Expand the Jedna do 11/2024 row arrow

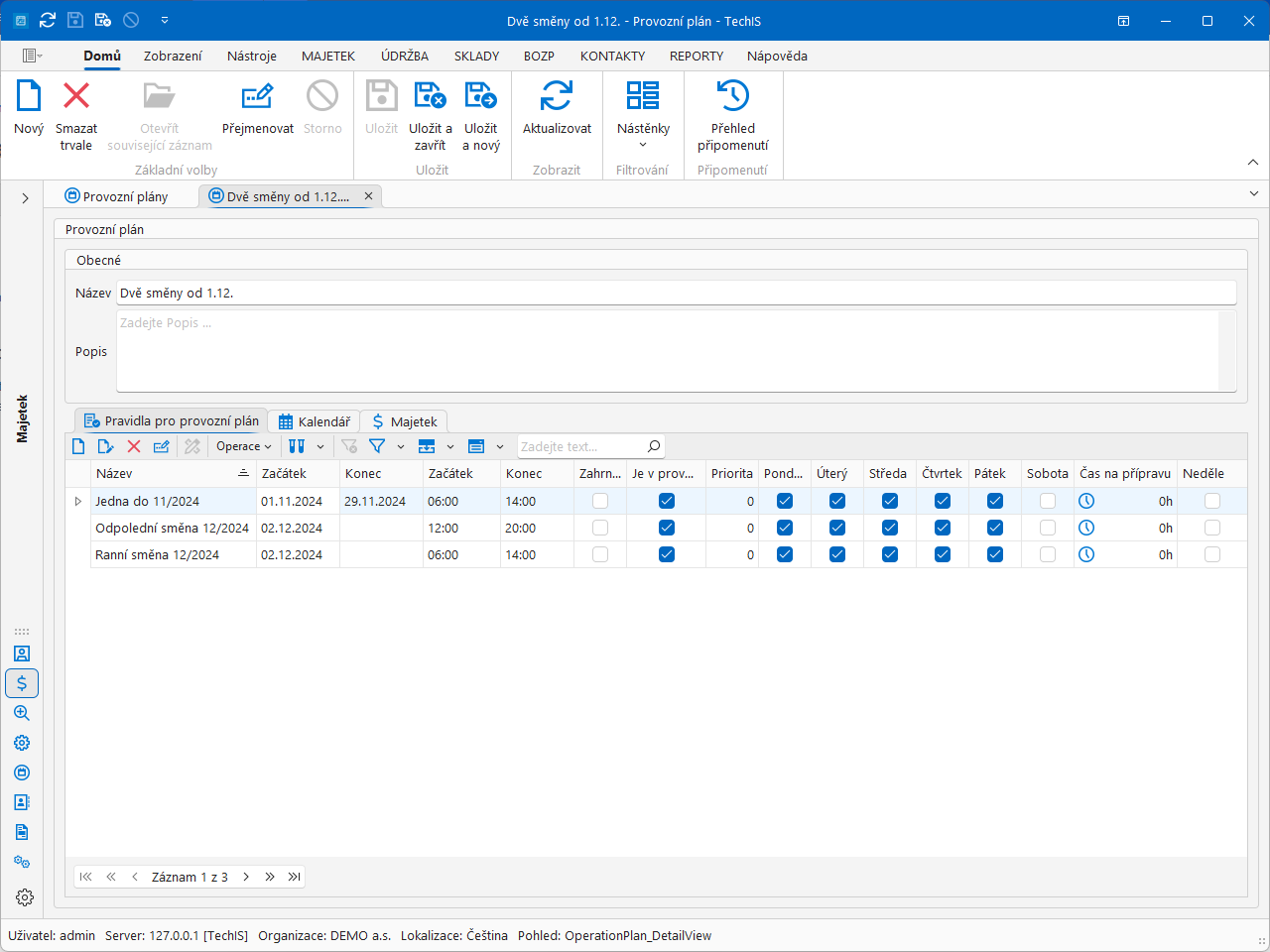coord(78,502)
